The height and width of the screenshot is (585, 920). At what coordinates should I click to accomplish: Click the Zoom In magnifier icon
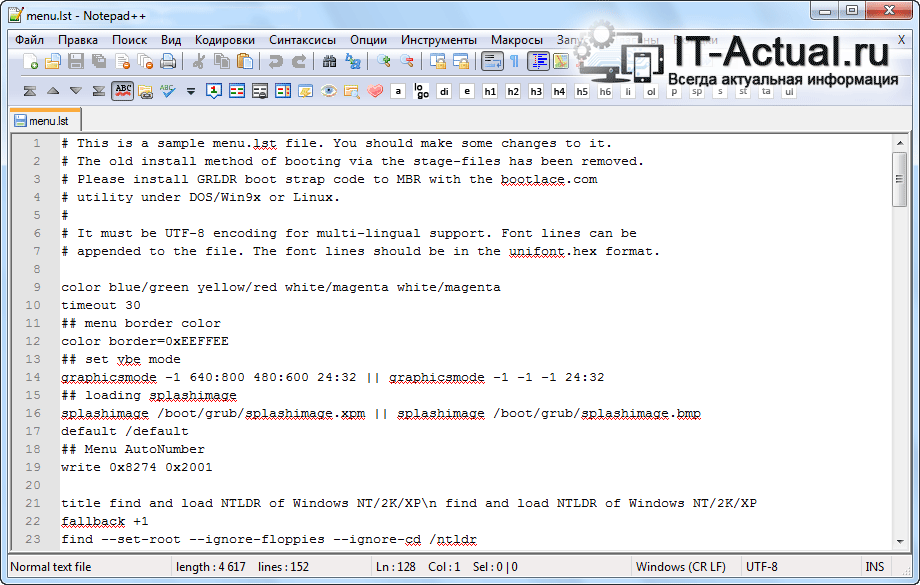click(x=384, y=62)
